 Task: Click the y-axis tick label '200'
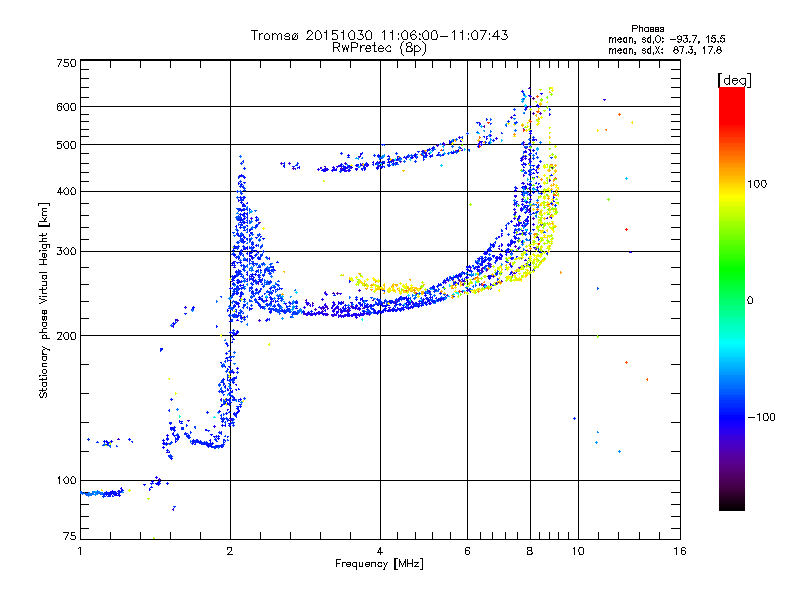coord(66,336)
